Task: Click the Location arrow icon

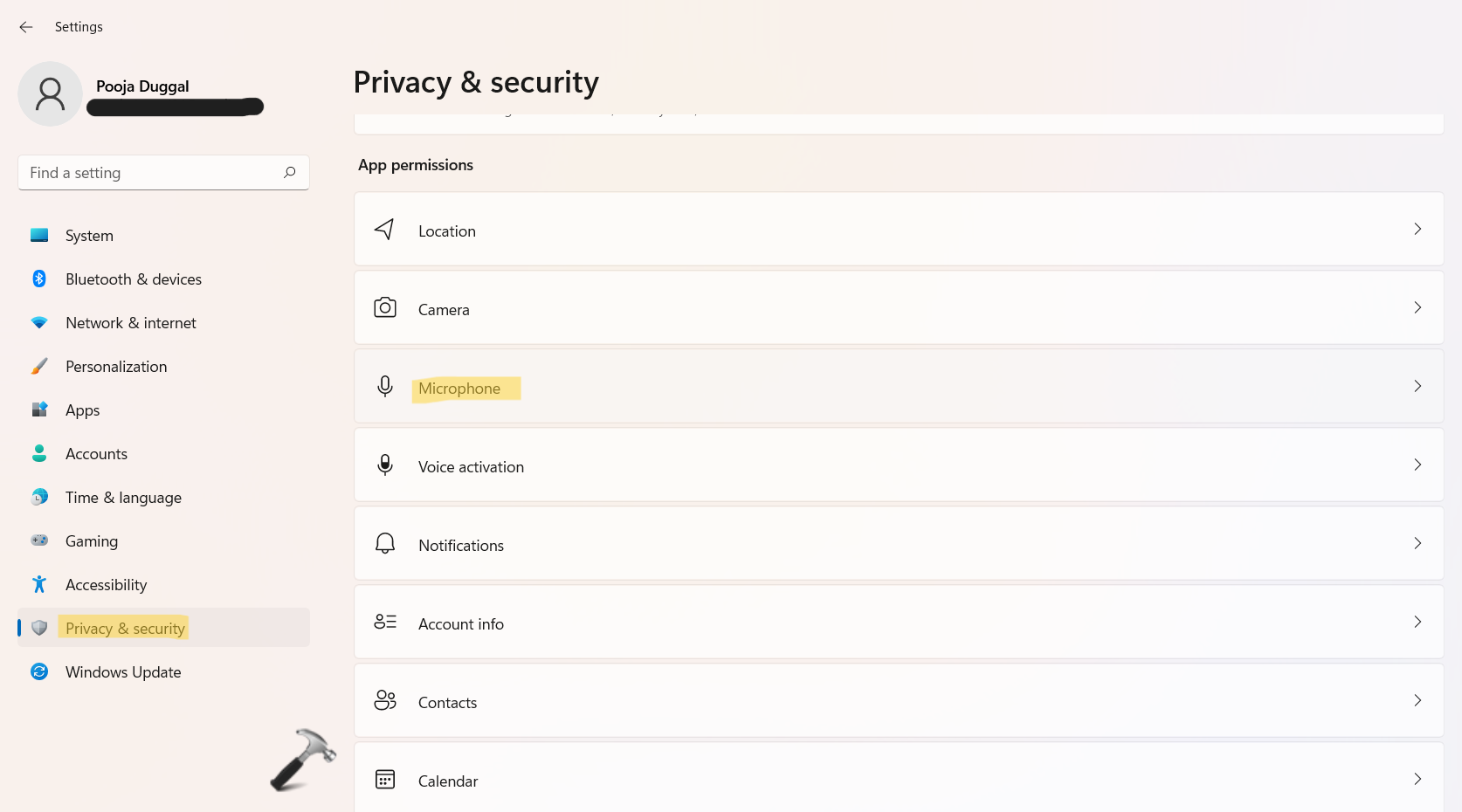Action: click(384, 230)
